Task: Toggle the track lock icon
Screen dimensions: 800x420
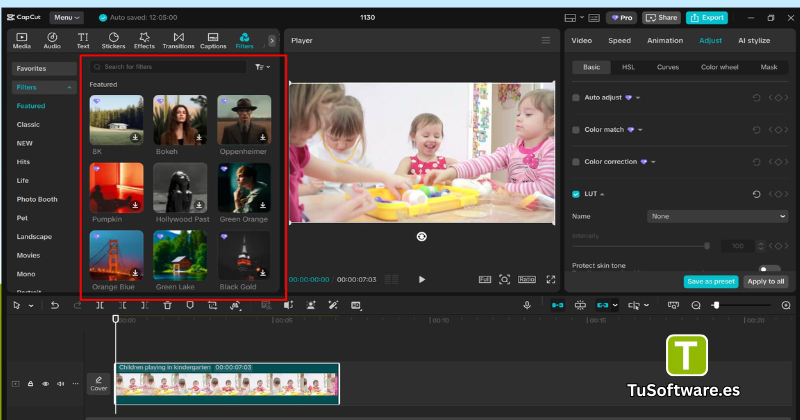Action: 31,384
